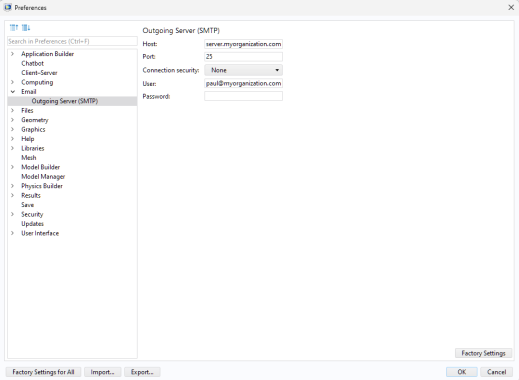Viewport: 519px width, 380px height.
Task: Select the Updates preferences page
Action: coord(32,224)
